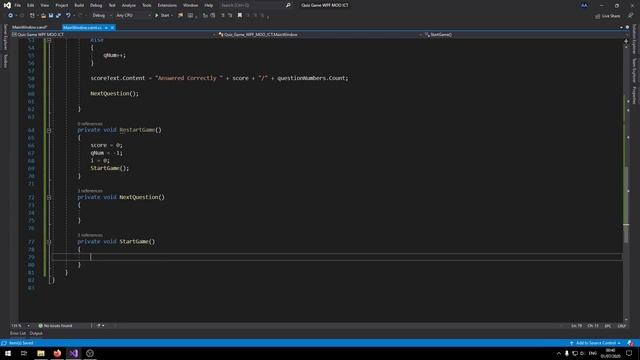Open the tab list overflow arrow
Screen dimensions: 640x360
tap(621, 27)
